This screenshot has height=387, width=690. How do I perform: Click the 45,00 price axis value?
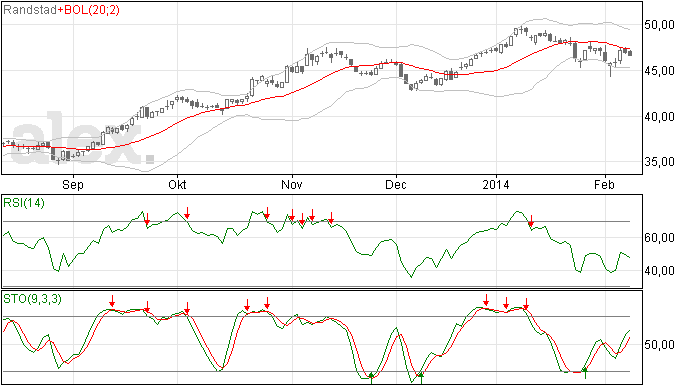[659, 71]
